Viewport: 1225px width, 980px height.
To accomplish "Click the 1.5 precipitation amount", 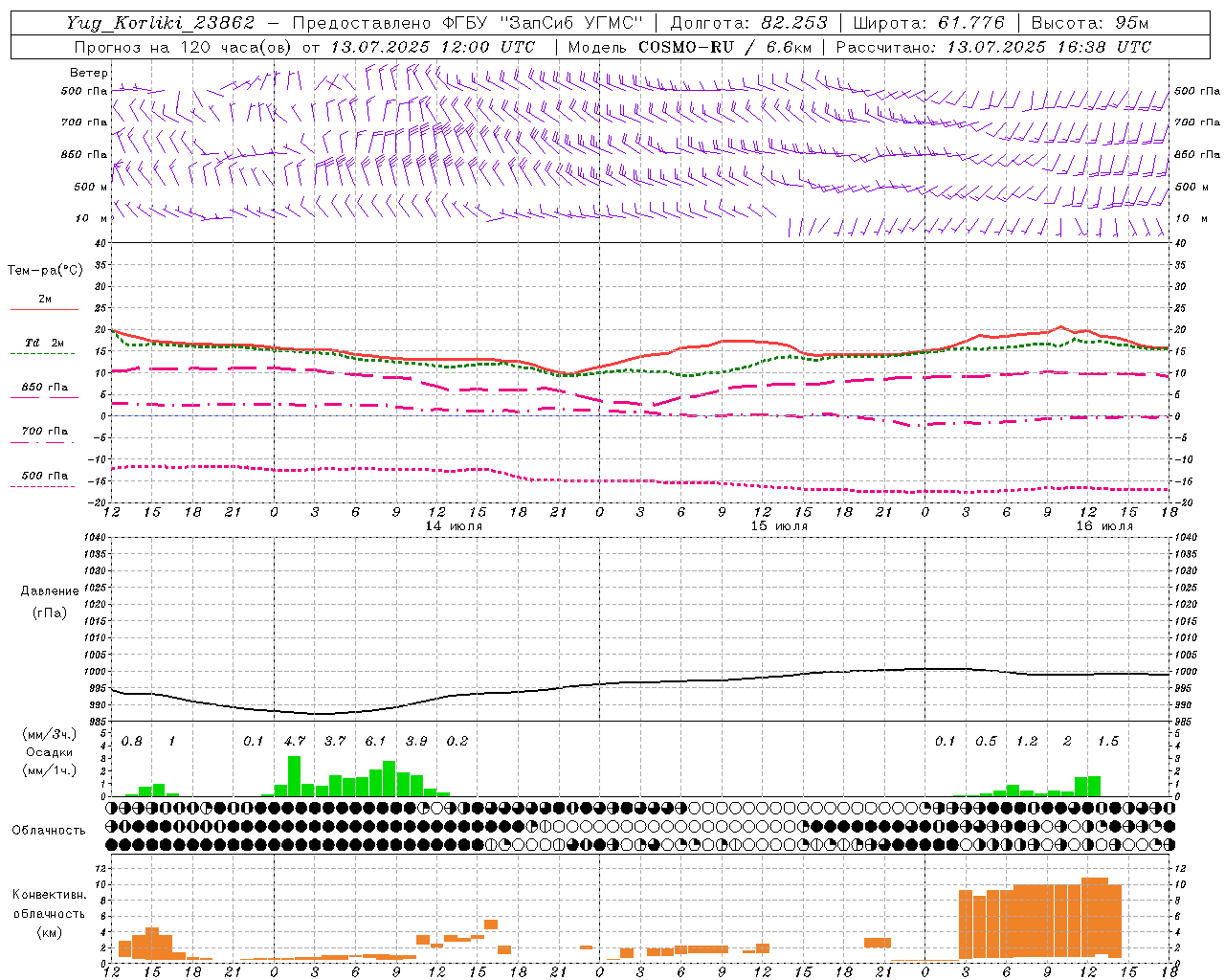I will tap(1108, 741).
